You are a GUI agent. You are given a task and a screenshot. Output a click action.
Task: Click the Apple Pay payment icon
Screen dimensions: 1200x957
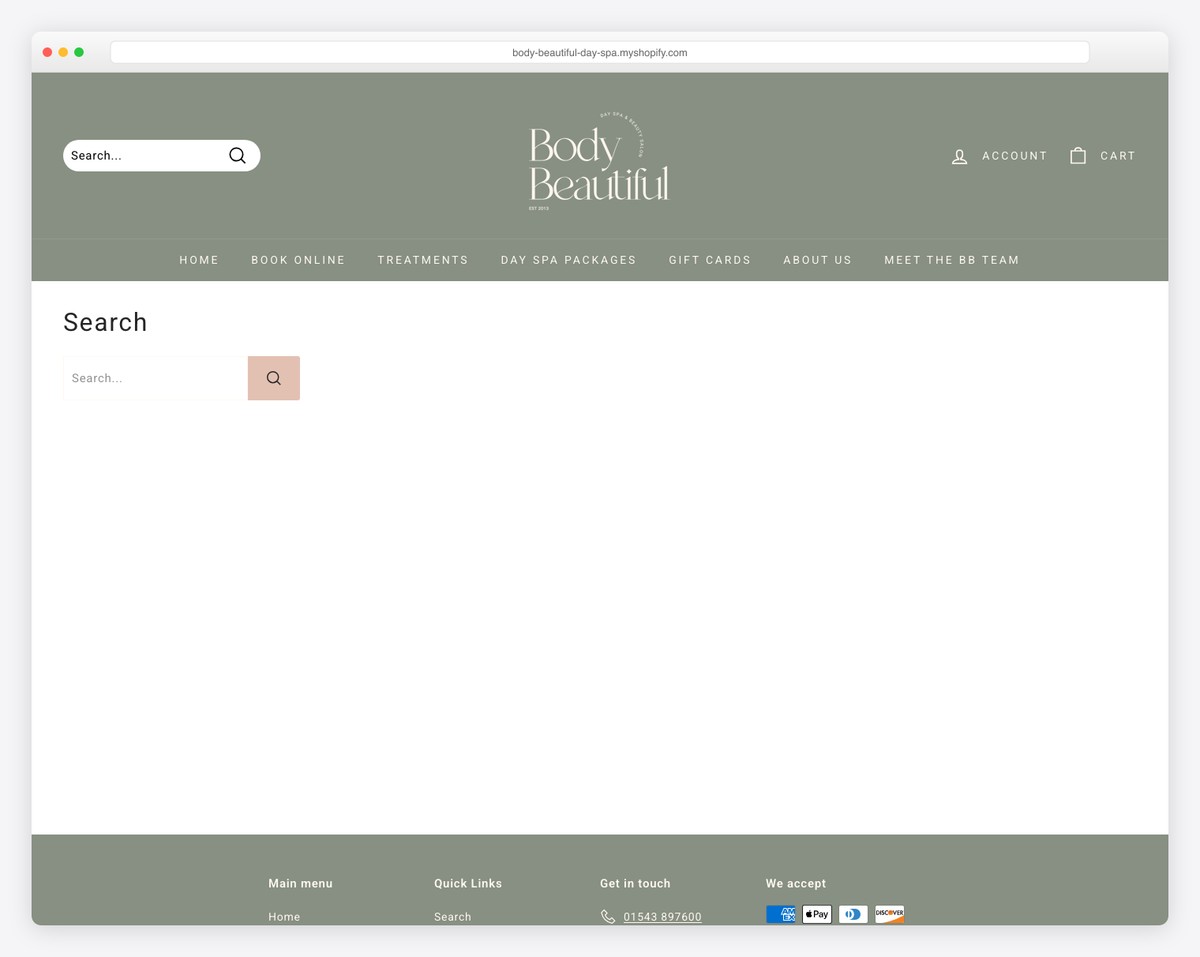pyautogui.click(x=816, y=913)
